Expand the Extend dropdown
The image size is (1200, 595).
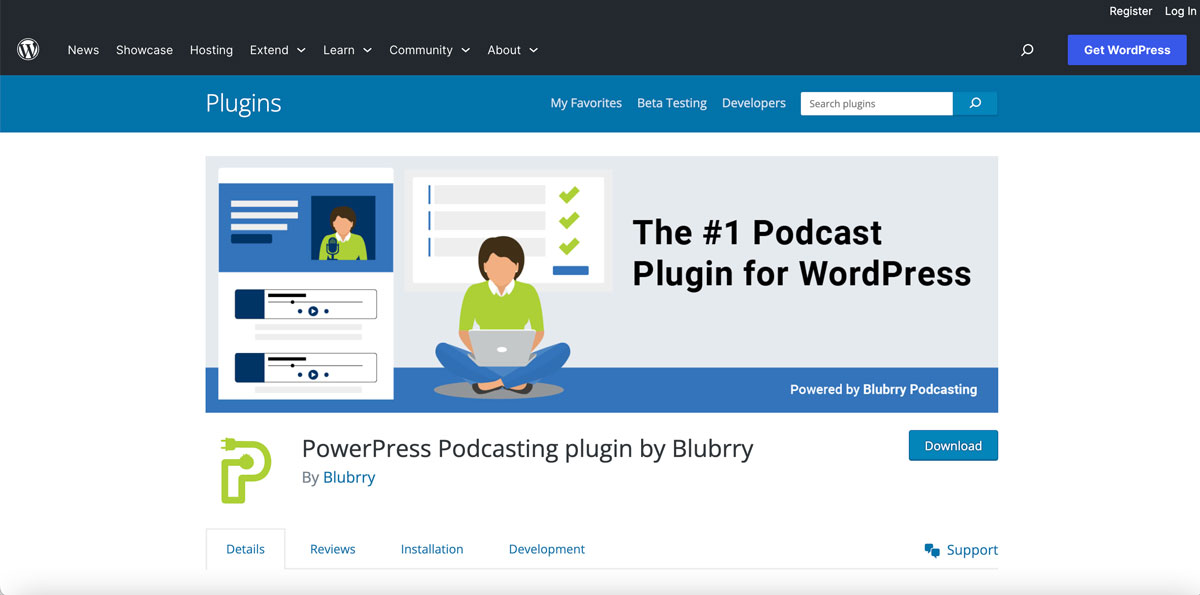(x=277, y=49)
